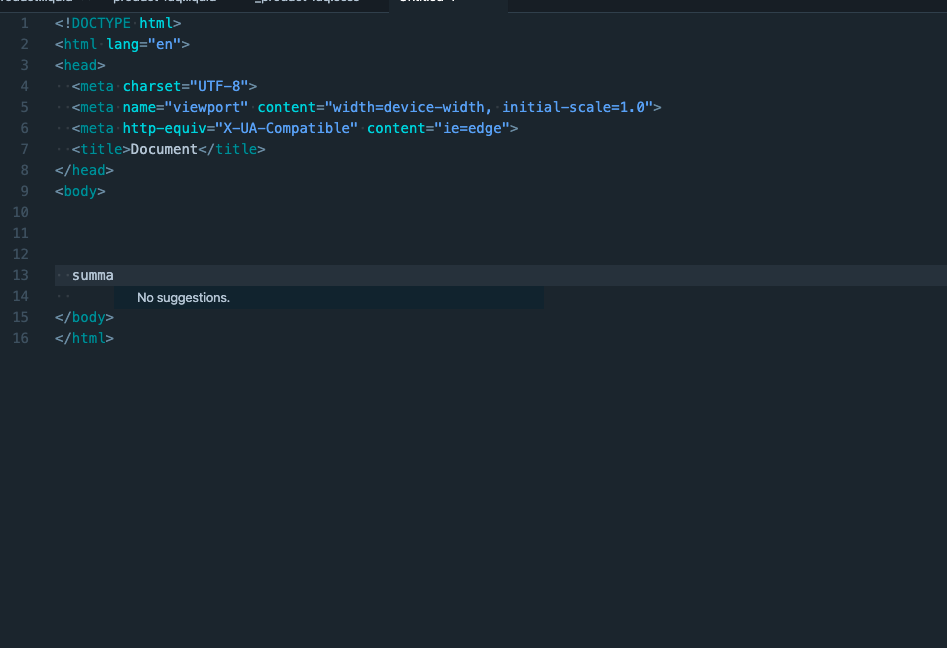This screenshot has height=648, width=947.
Task: Click line number 13 in the gutter
Action: pos(20,275)
